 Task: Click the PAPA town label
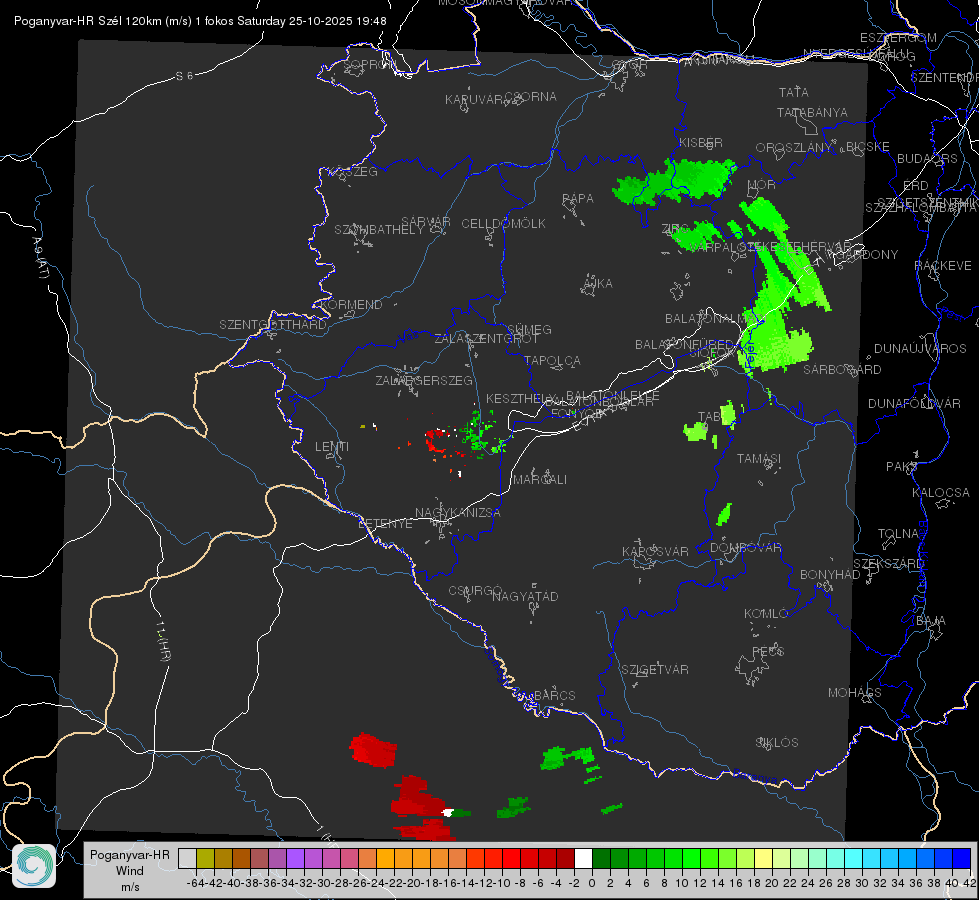[578, 199]
